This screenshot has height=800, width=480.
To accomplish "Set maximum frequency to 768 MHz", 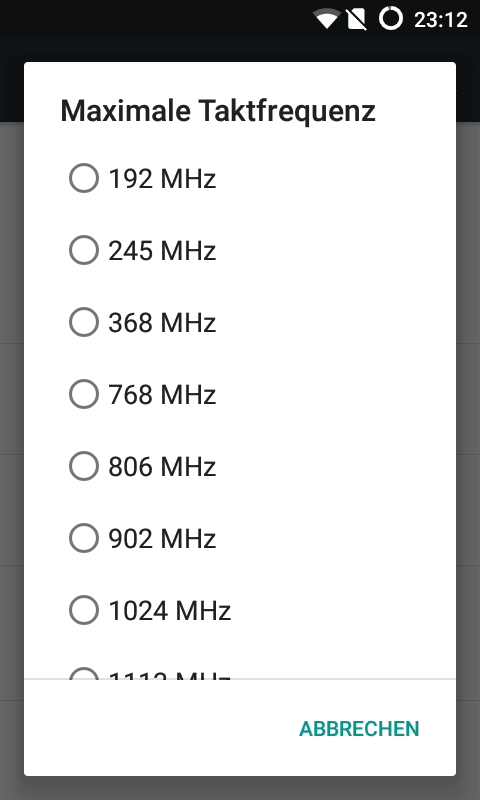I will [x=240, y=394].
